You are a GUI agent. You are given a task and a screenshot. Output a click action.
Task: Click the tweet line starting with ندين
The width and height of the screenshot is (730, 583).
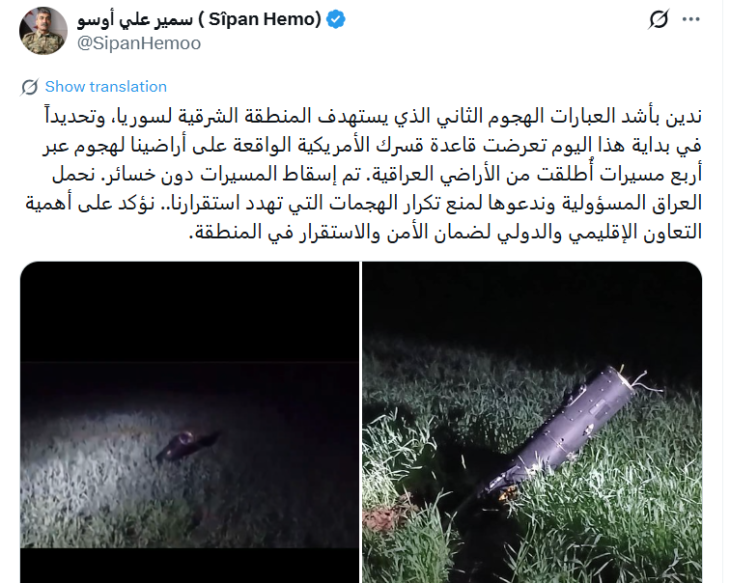pyautogui.click(x=373, y=116)
